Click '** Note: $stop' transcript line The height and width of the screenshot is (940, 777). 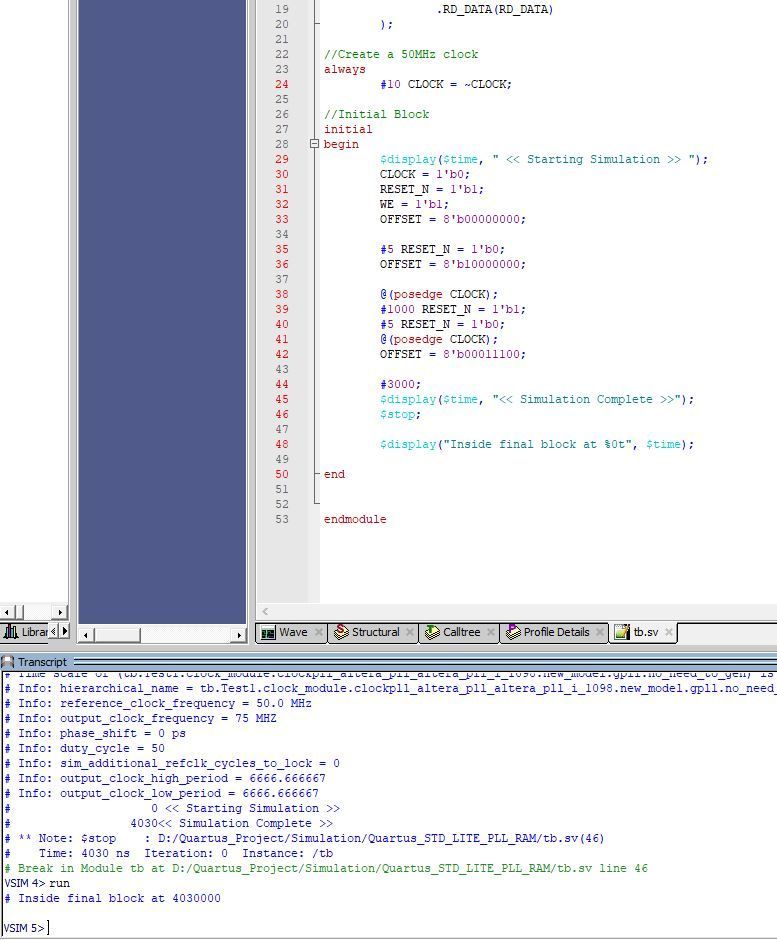pyautogui.click(x=305, y=838)
